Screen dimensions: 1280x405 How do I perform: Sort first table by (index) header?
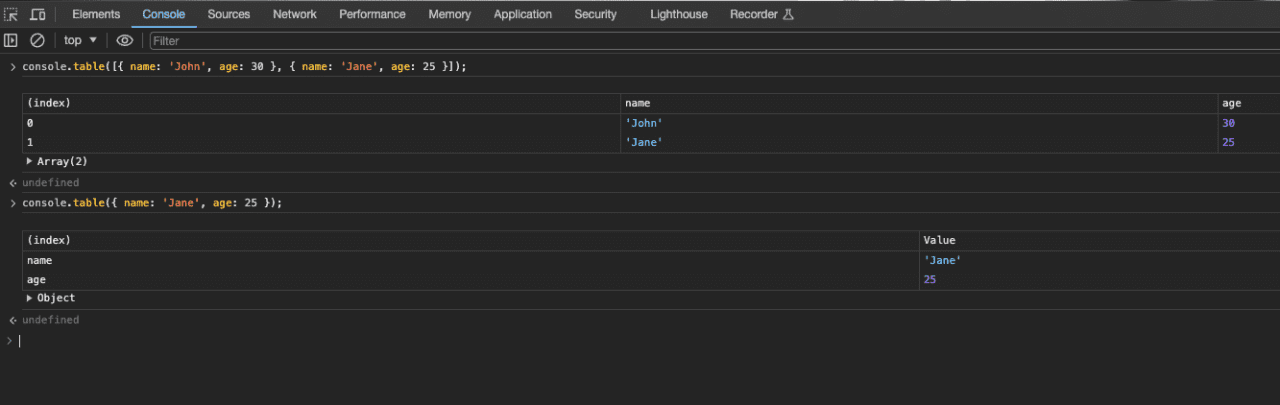tap(321, 103)
